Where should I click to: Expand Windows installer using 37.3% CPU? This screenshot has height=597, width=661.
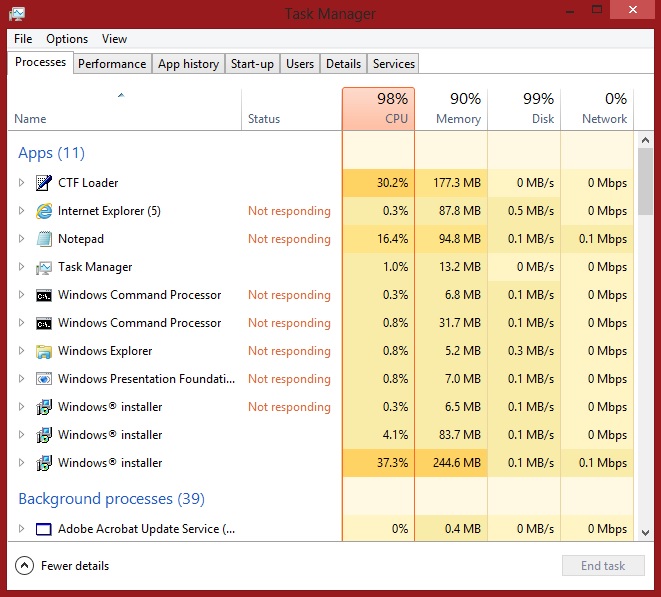coord(21,463)
